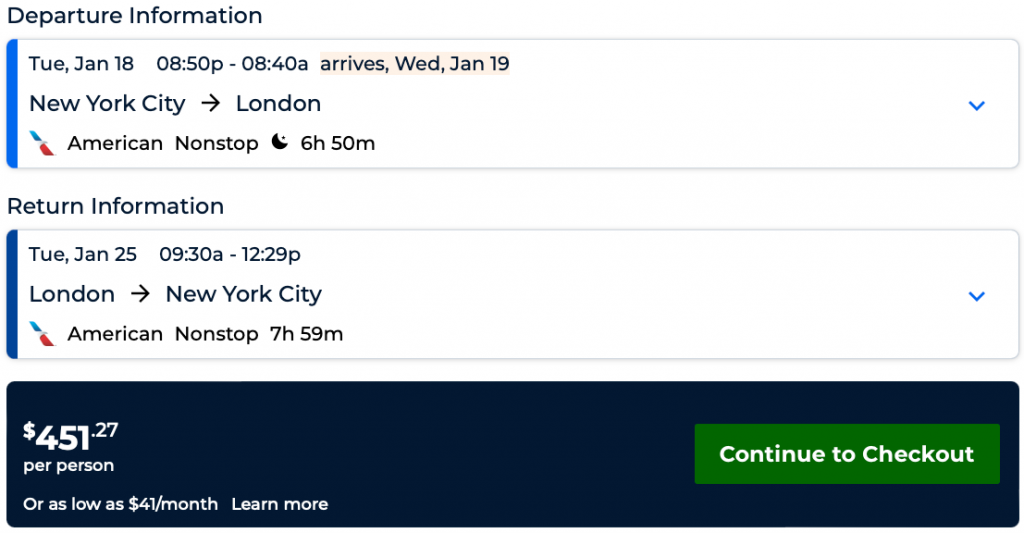The height and width of the screenshot is (533, 1024).
Task: Click the American Airlines logo on departure flight
Action: click(42, 143)
